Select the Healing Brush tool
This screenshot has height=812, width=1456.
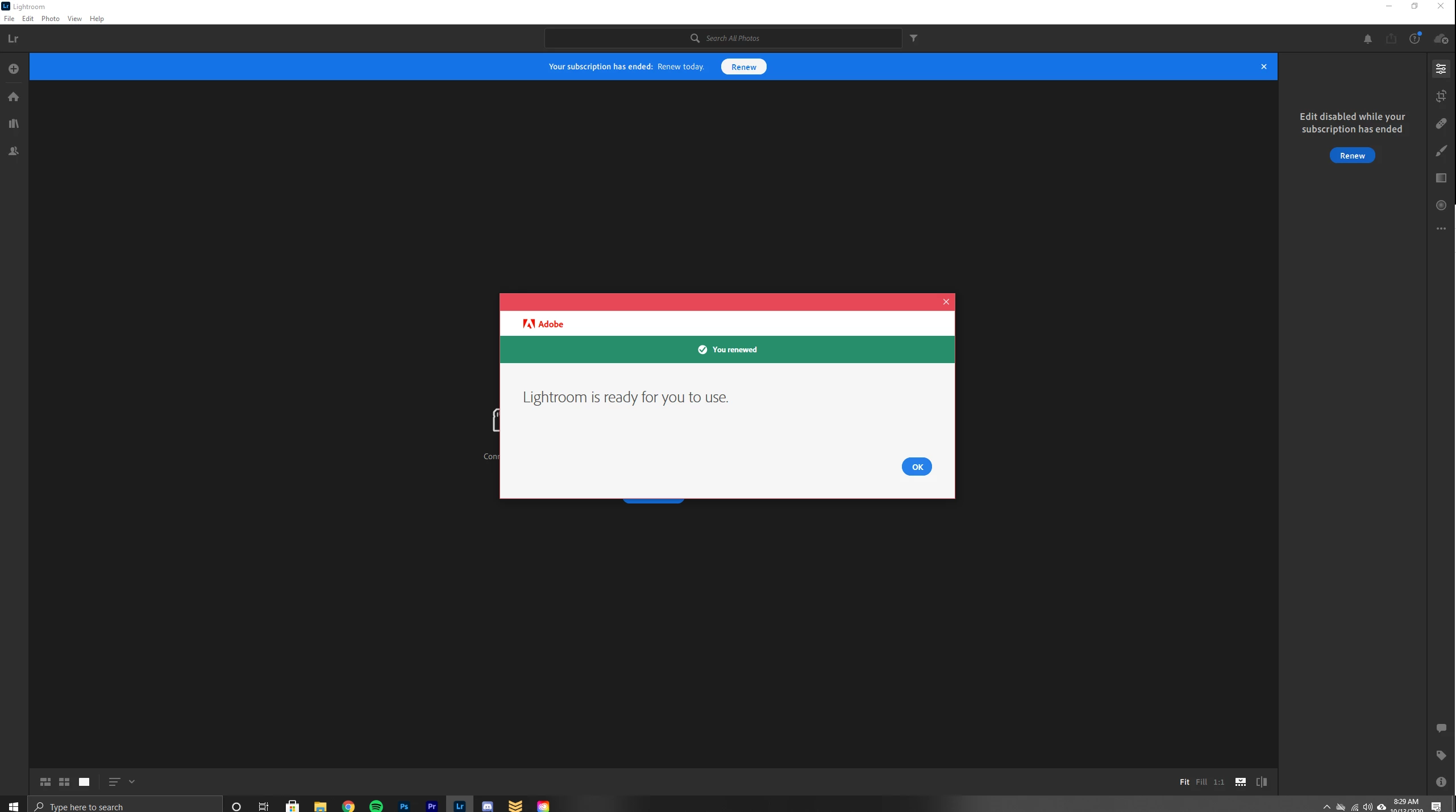pos(1441,123)
